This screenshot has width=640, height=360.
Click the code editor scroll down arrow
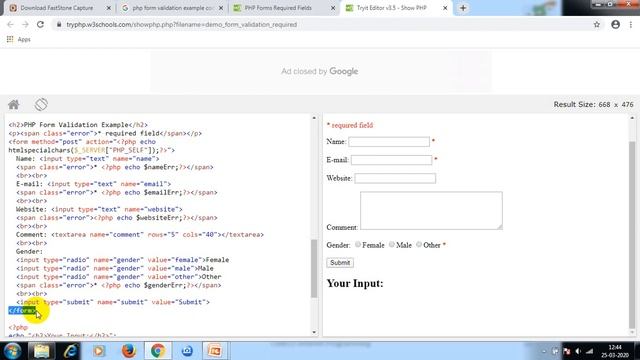314,332
